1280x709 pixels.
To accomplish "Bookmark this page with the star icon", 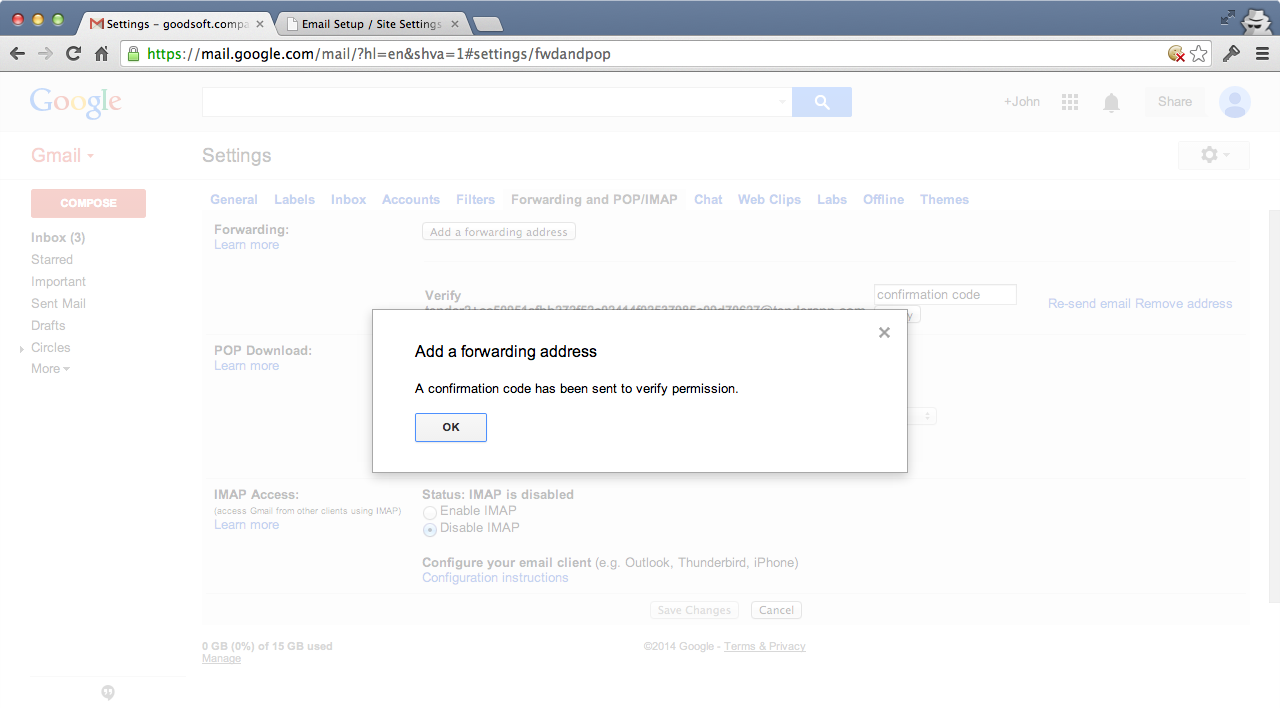I will click(1199, 54).
